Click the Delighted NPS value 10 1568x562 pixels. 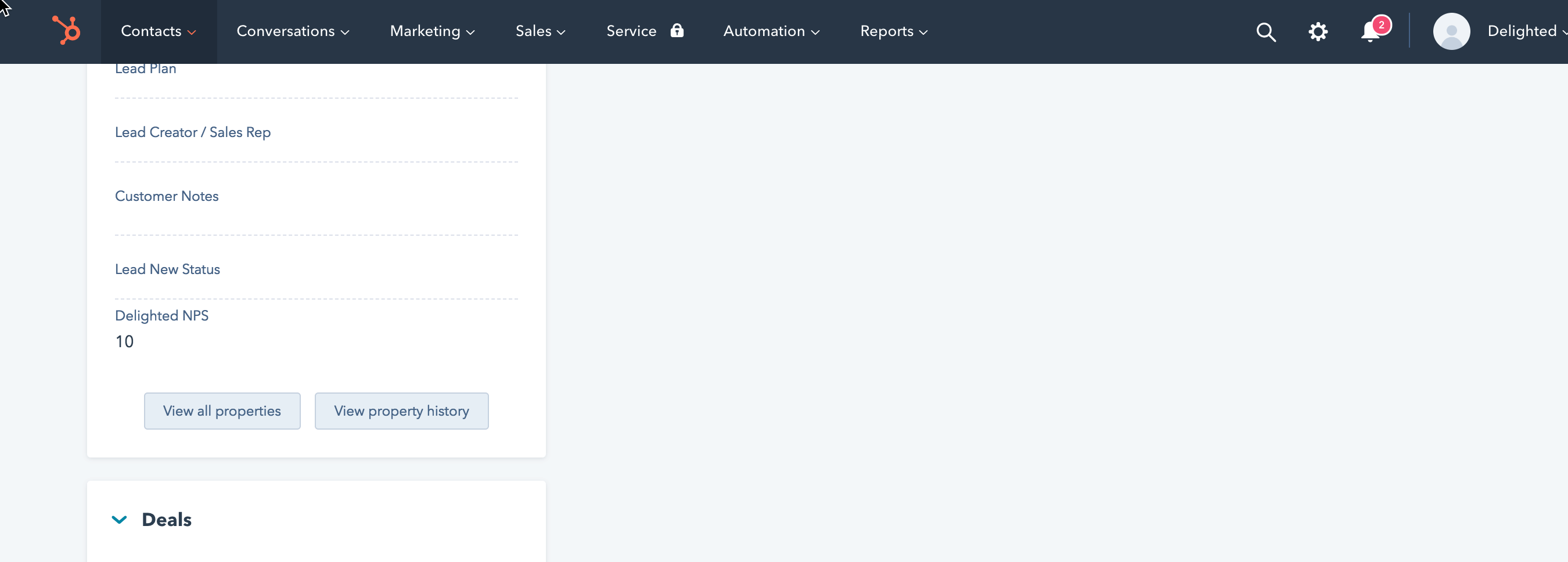tap(124, 342)
